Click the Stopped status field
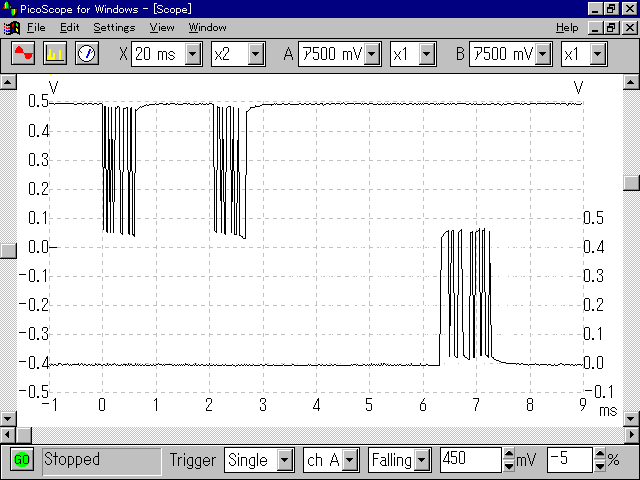 [102, 460]
